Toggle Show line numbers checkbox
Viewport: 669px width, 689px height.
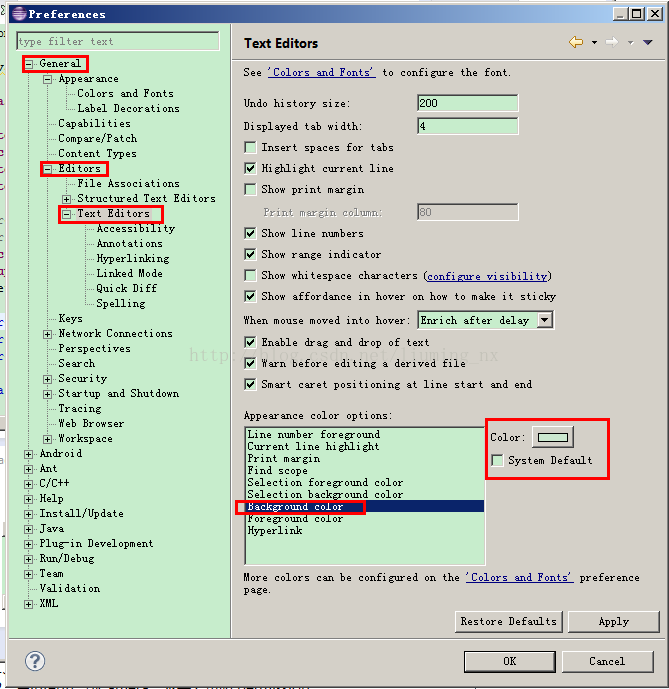[x=250, y=233]
